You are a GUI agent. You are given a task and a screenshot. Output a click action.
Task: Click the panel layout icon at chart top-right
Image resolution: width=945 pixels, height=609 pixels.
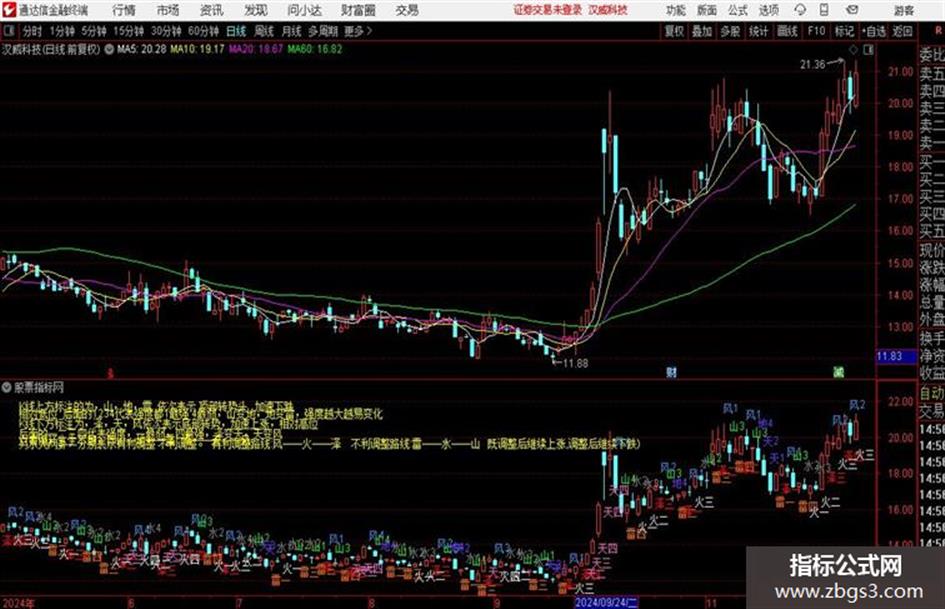tap(868, 50)
